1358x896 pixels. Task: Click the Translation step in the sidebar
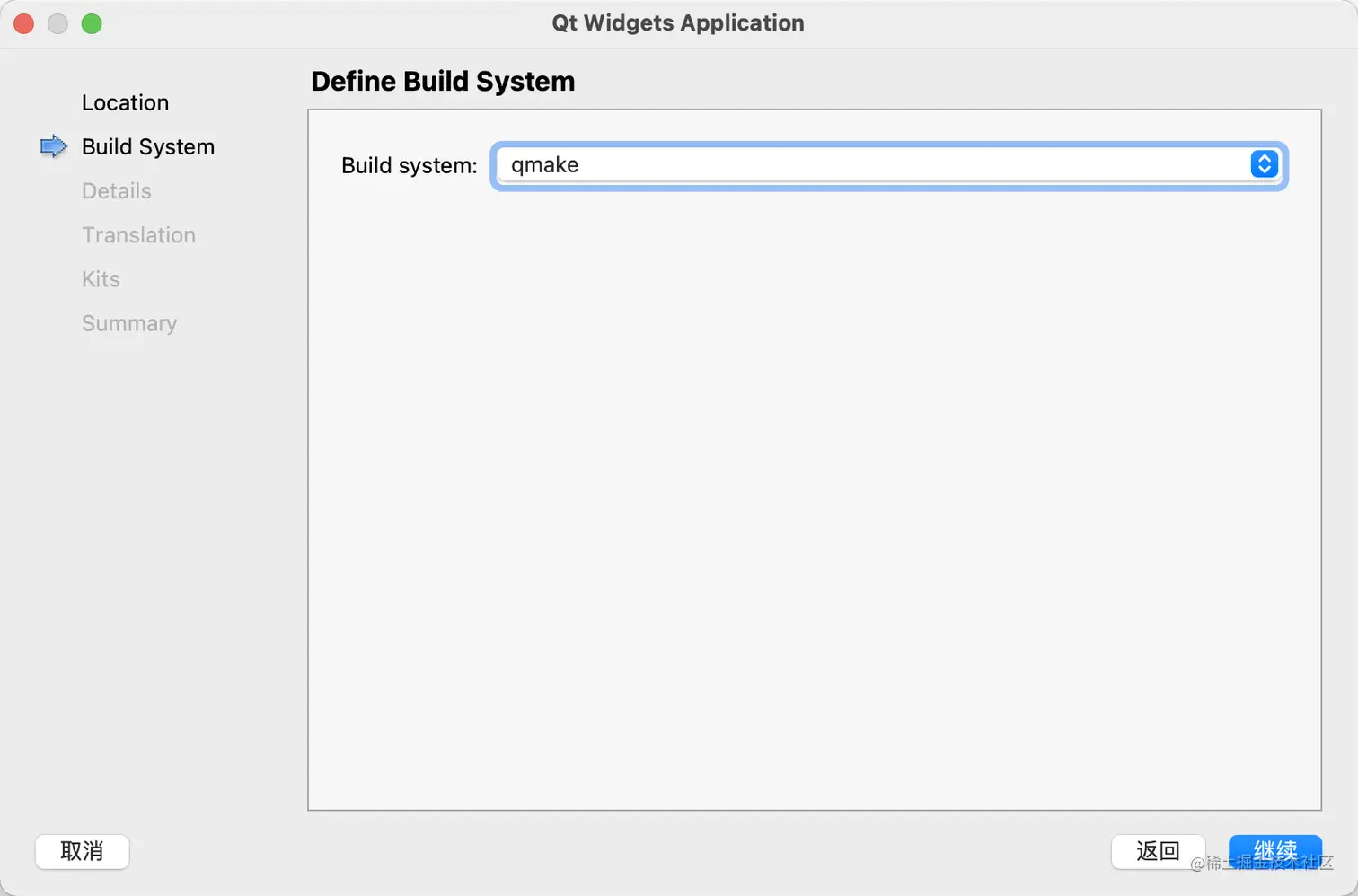coord(138,235)
